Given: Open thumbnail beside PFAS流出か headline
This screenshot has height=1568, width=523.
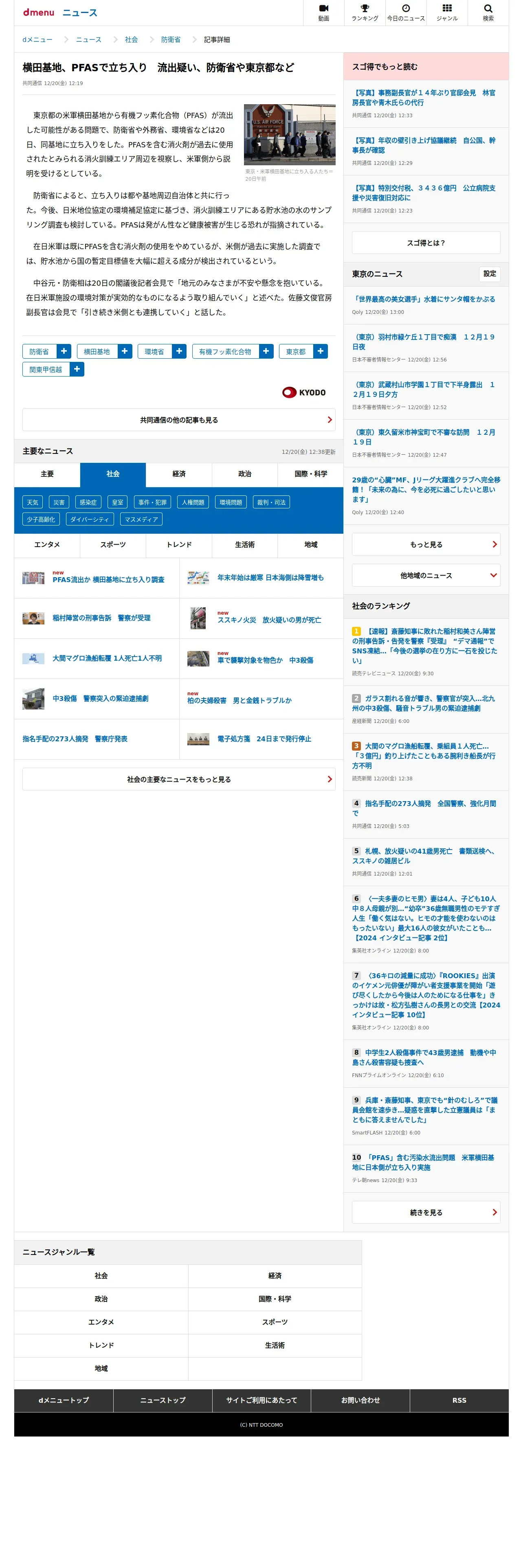Looking at the screenshot, I should [33, 578].
